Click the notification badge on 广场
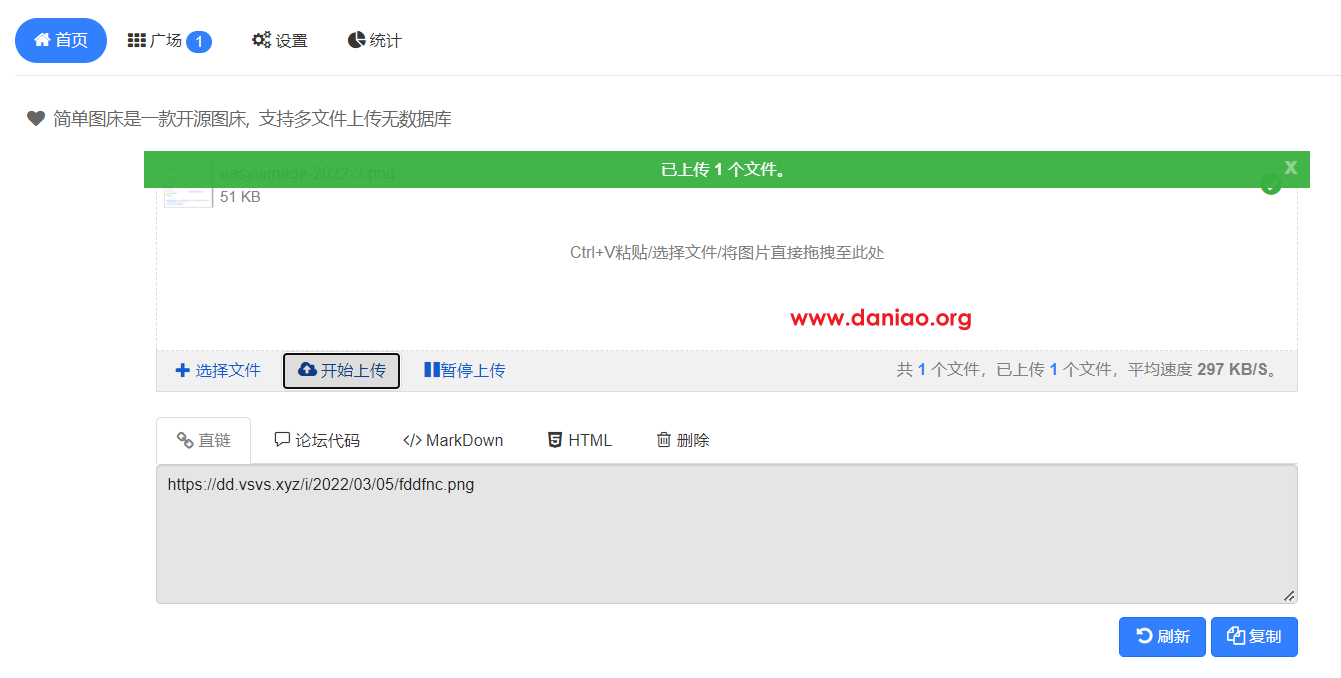 199,41
